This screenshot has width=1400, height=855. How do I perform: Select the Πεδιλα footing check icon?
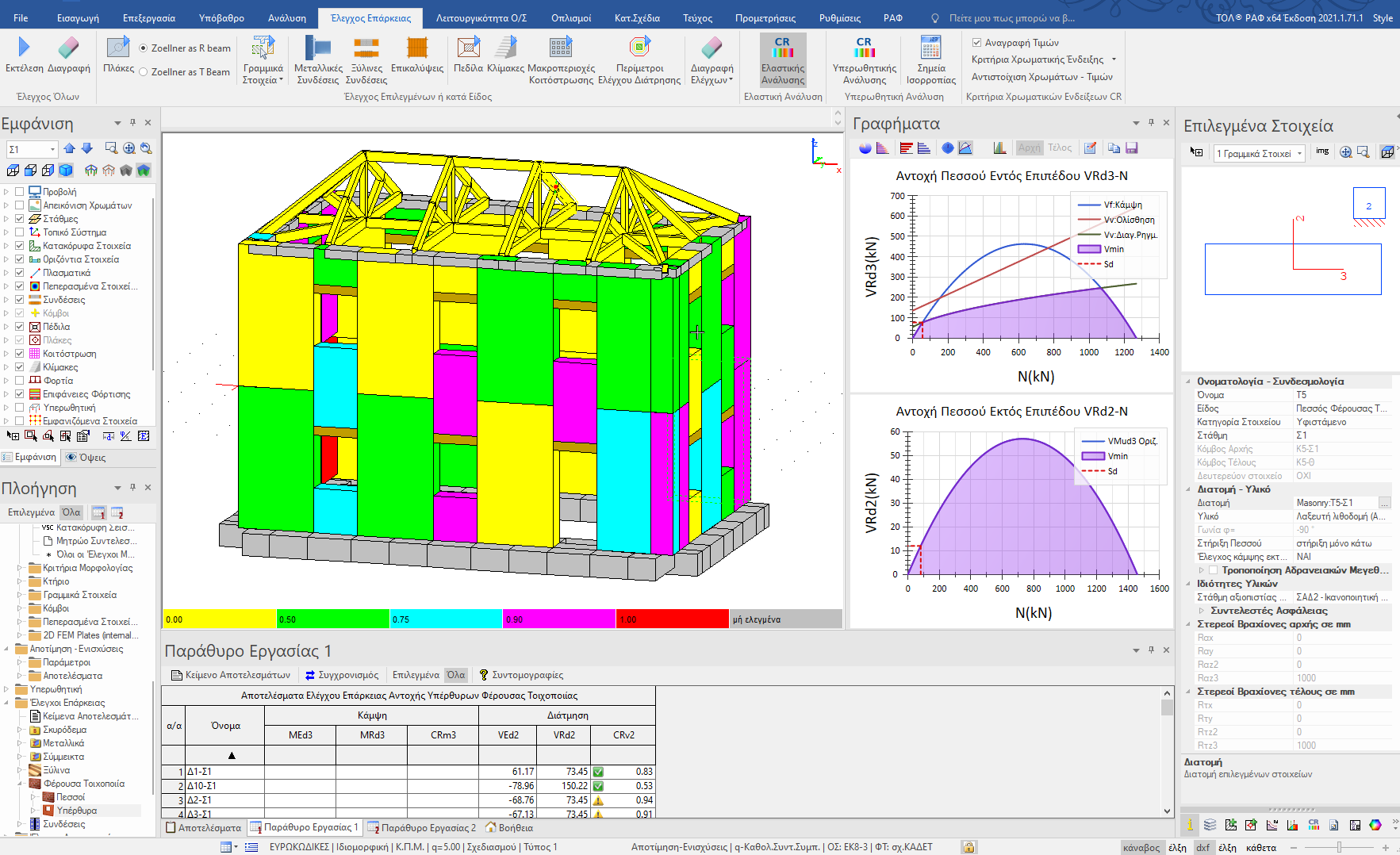[468, 49]
